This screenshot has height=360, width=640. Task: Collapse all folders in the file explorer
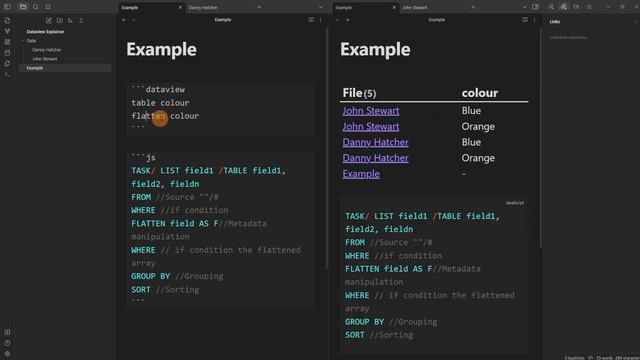tap(81, 20)
